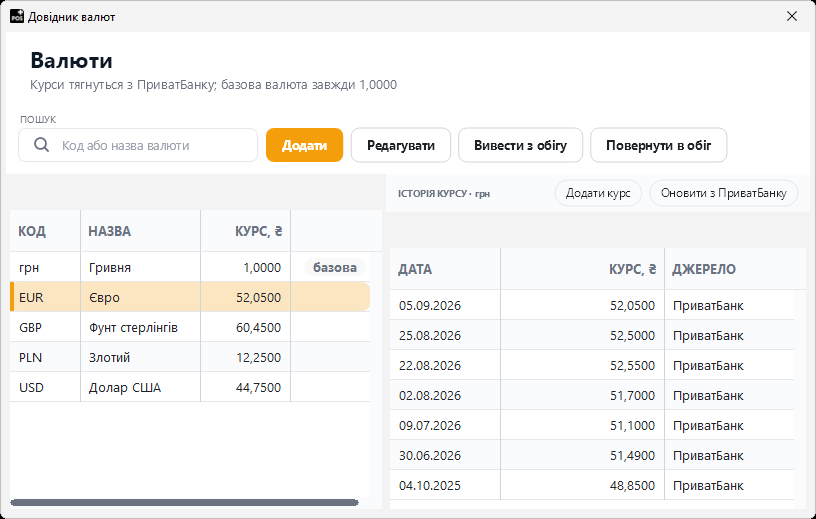Screen dimensions: 816x519
Task: Click Оновити з ПриватБанку button
Action: [x=723, y=193]
